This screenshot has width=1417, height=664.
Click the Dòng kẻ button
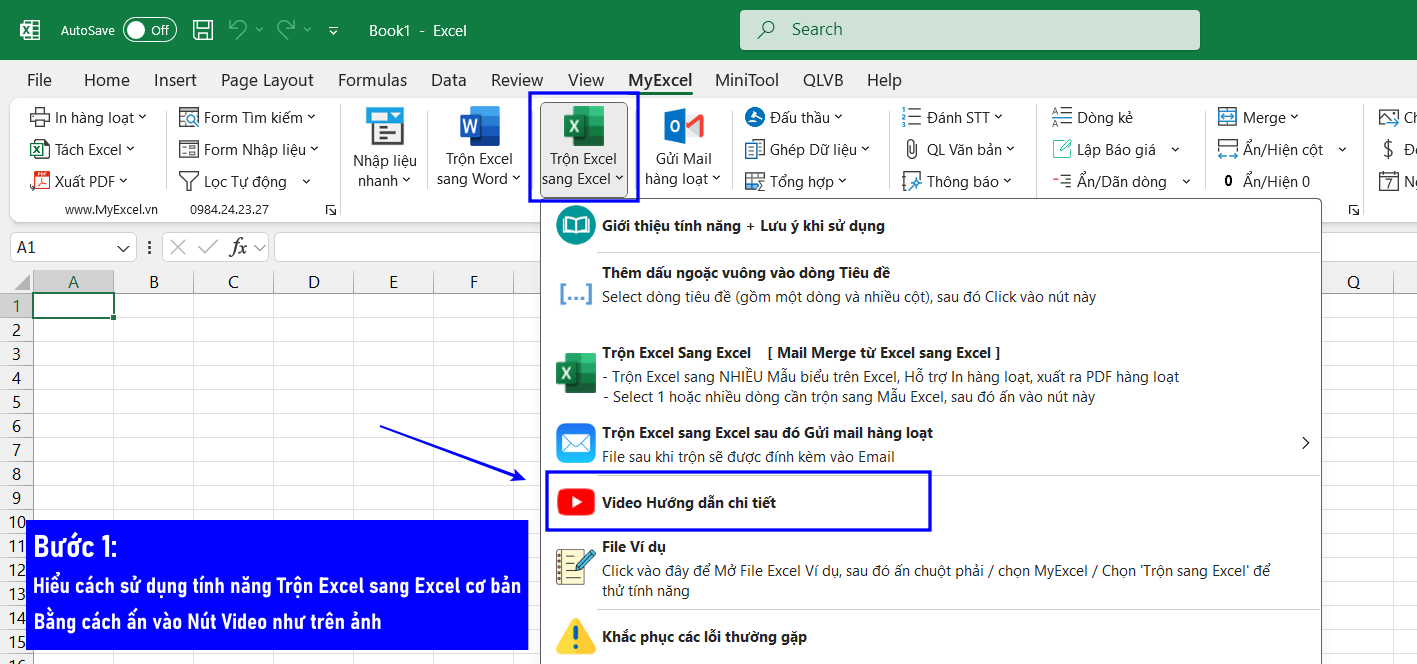click(x=1093, y=118)
